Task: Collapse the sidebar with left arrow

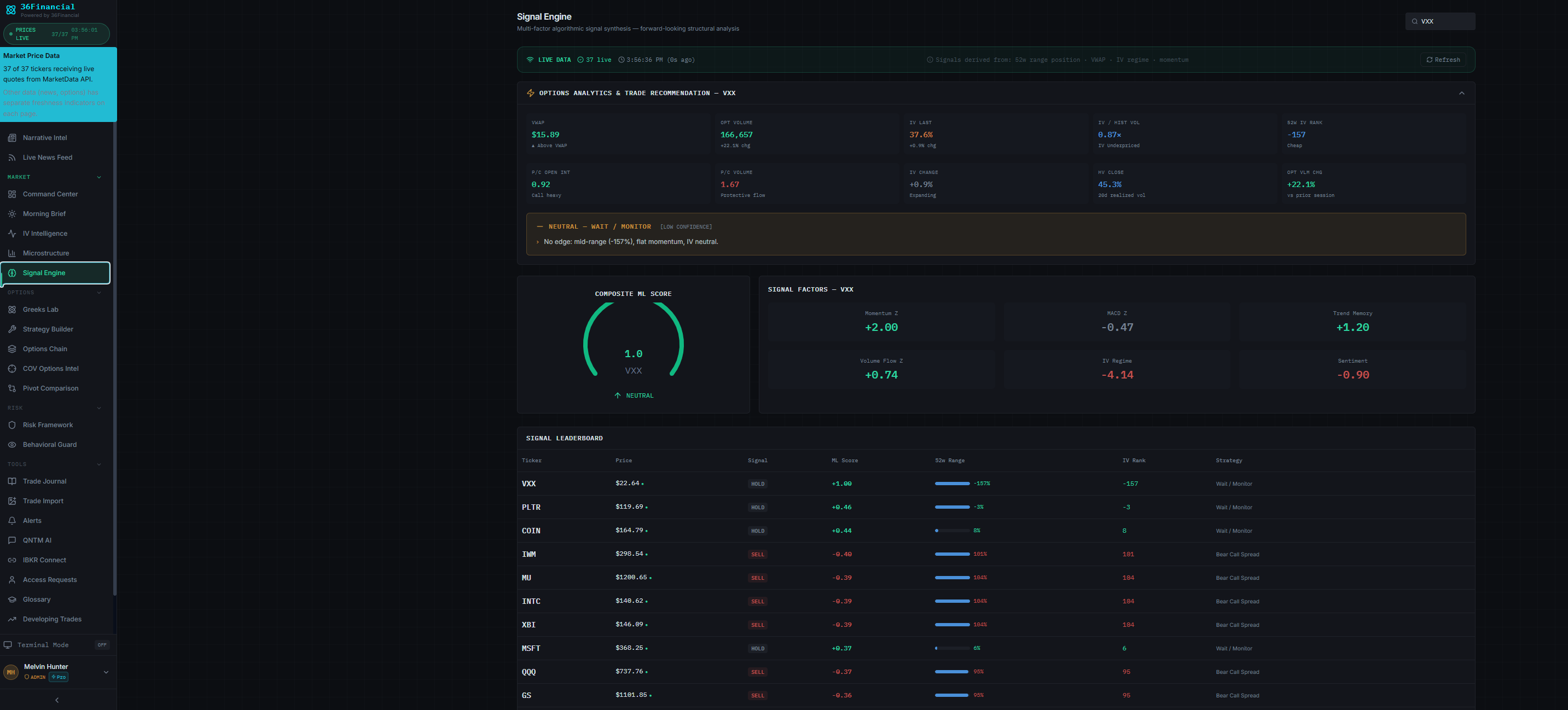Action: 57,700
